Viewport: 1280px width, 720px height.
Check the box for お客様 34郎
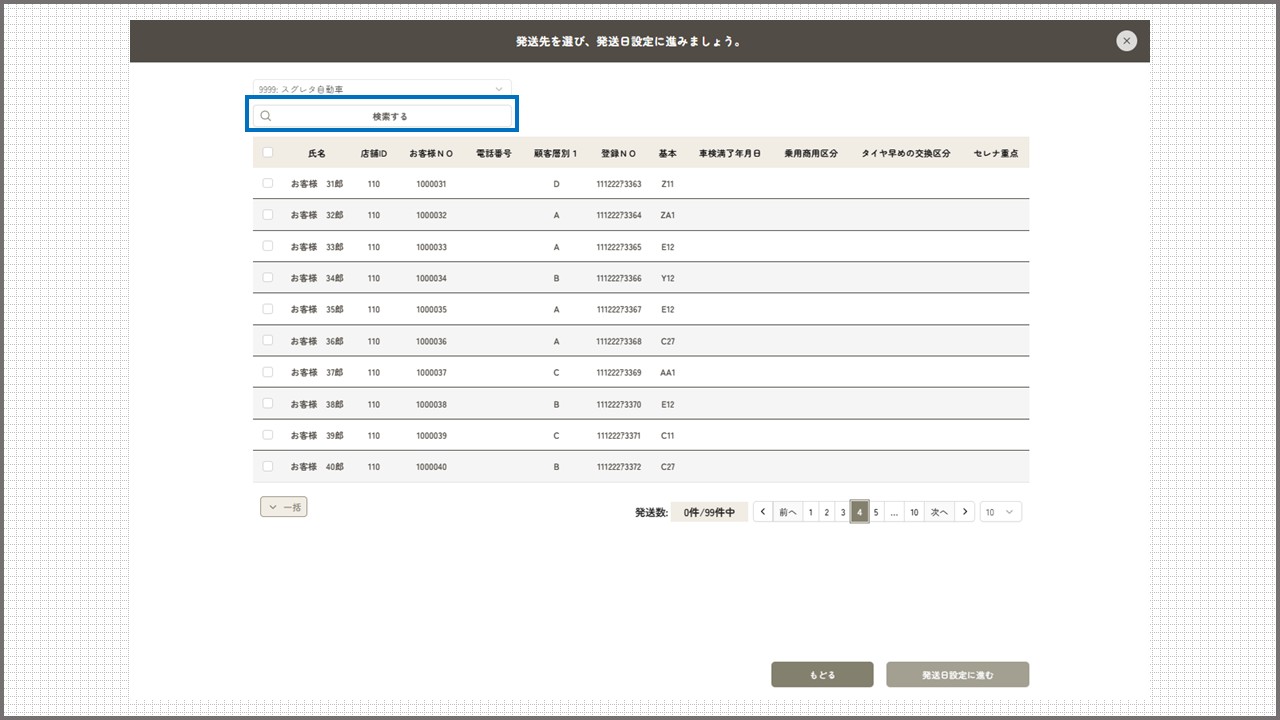pos(268,278)
